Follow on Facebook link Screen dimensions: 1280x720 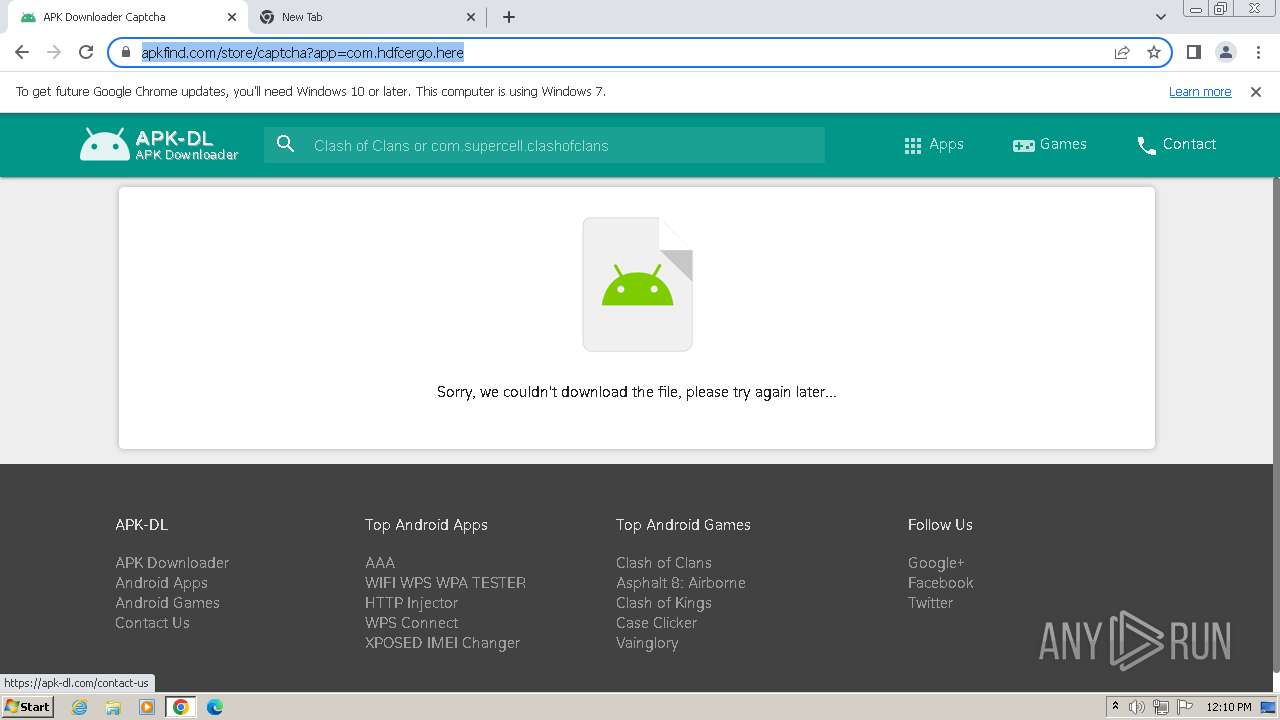point(940,583)
